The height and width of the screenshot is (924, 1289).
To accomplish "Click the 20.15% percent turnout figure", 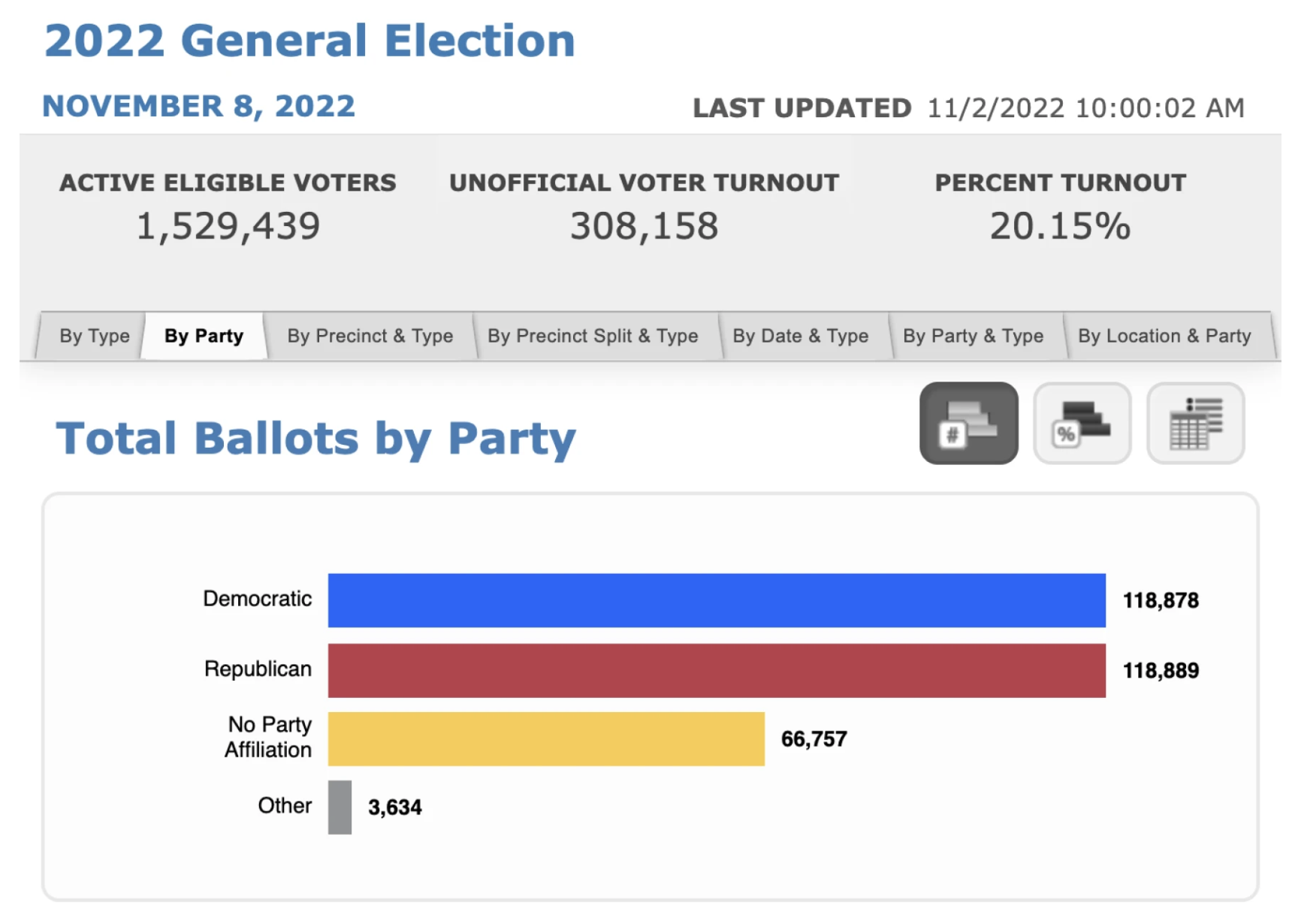I will 1060,226.
